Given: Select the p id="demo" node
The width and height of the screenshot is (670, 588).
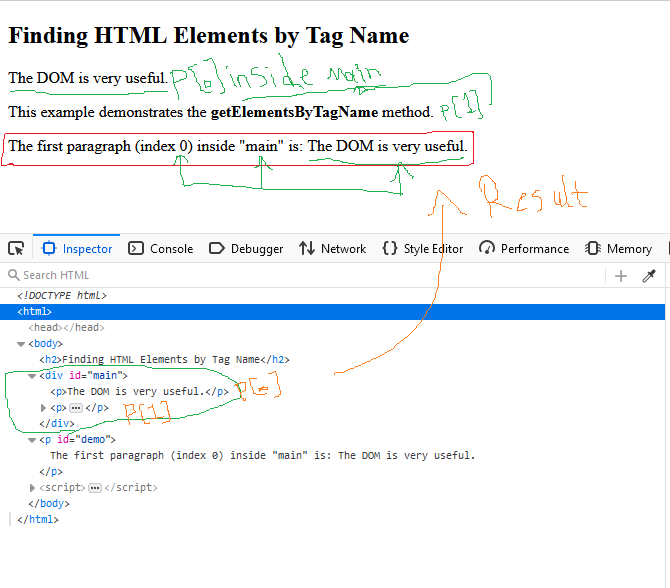Looking at the screenshot, I should tap(77, 440).
